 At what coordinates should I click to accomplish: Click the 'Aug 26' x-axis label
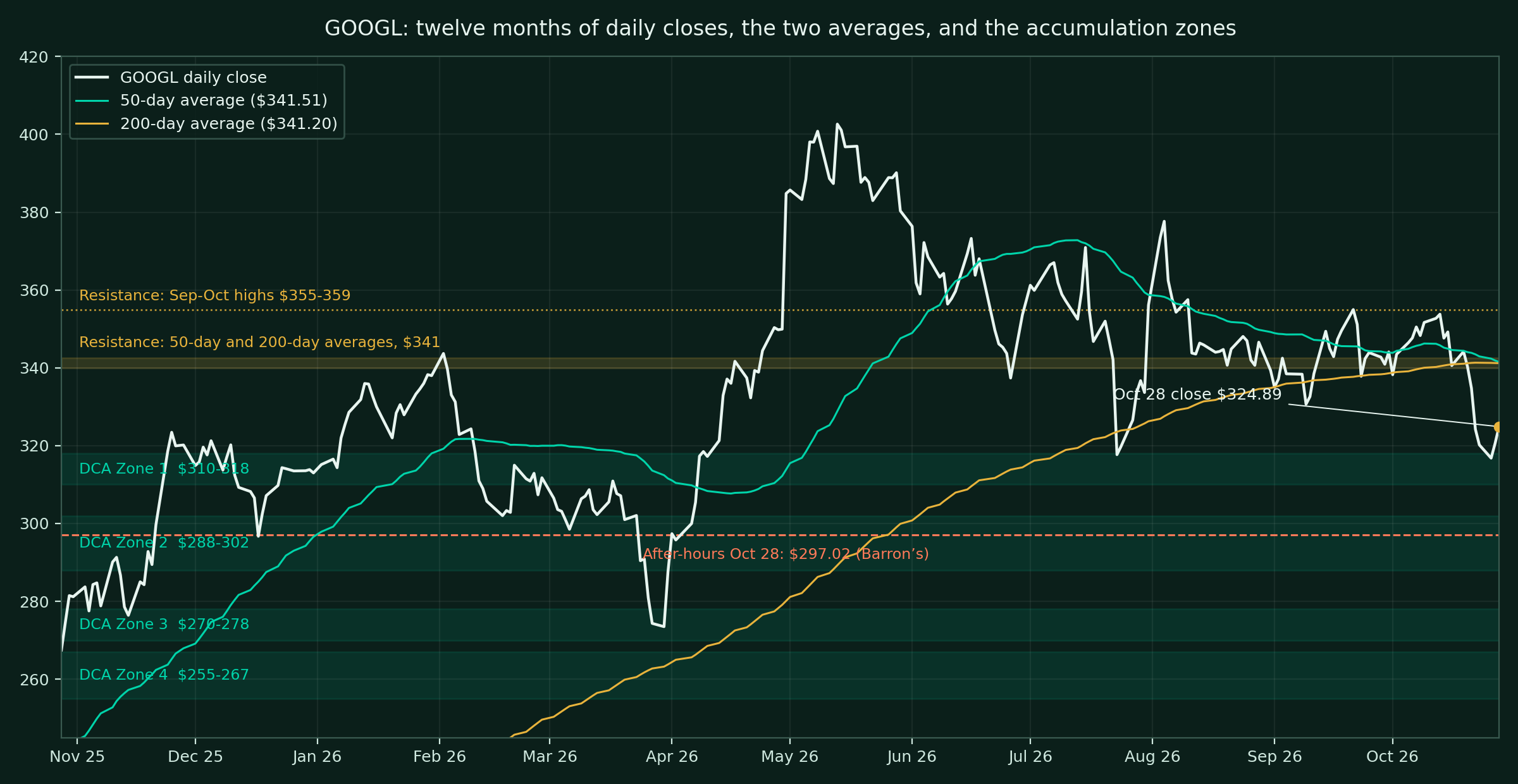click(x=1152, y=757)
